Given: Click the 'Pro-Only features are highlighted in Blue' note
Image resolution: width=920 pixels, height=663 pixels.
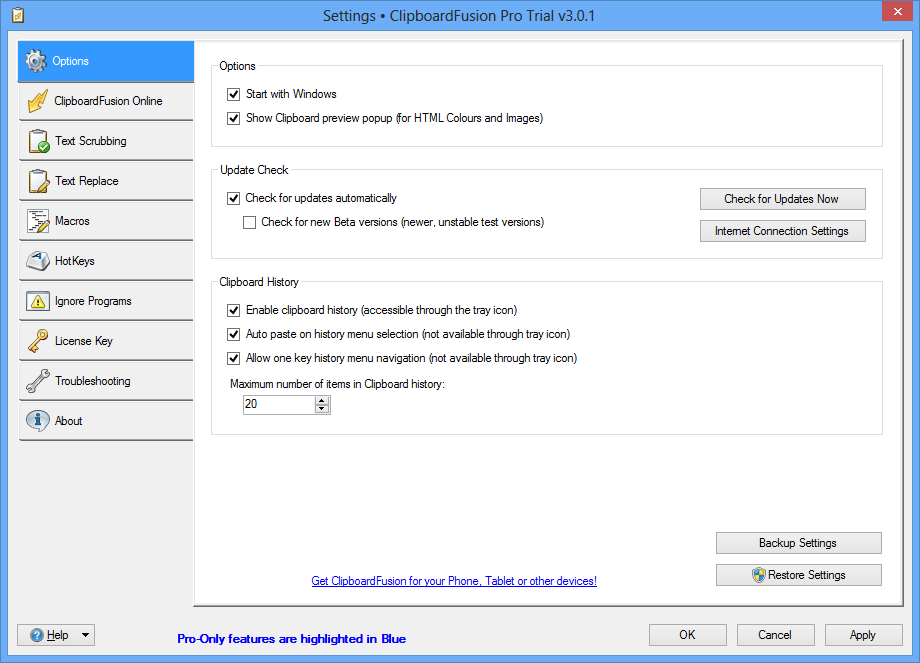Looking at the screenshot, I should click(x=292, y=639).
